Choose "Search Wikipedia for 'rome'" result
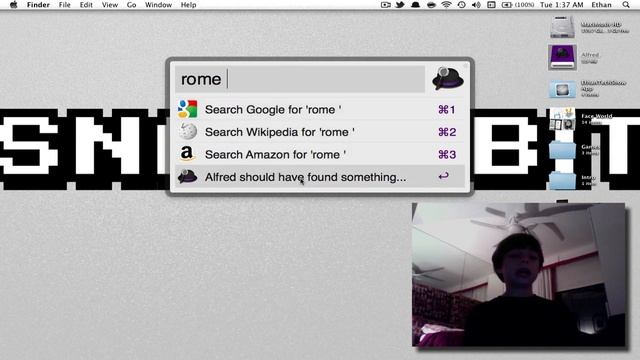 [320, 132]
